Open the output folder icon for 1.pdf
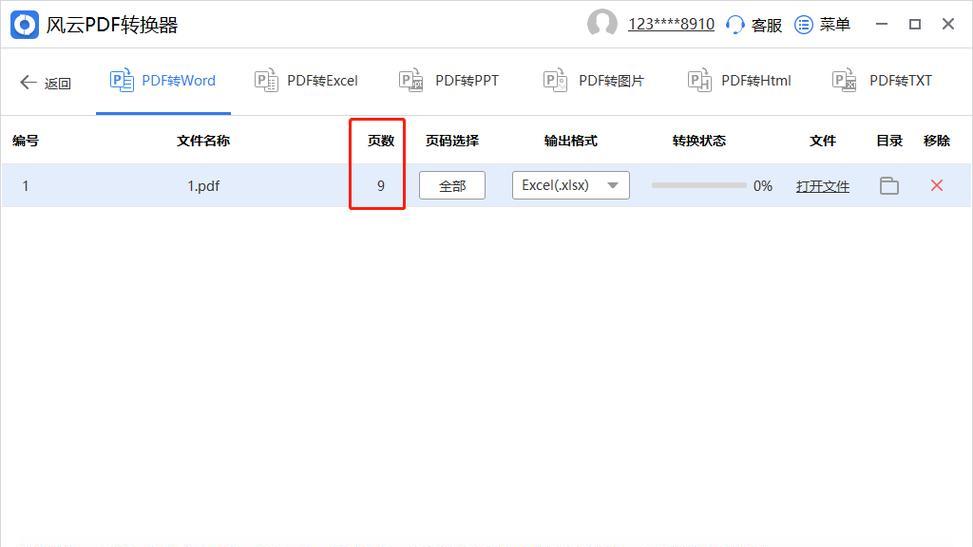This screenshot has width=973, height=547. [889, 186]
